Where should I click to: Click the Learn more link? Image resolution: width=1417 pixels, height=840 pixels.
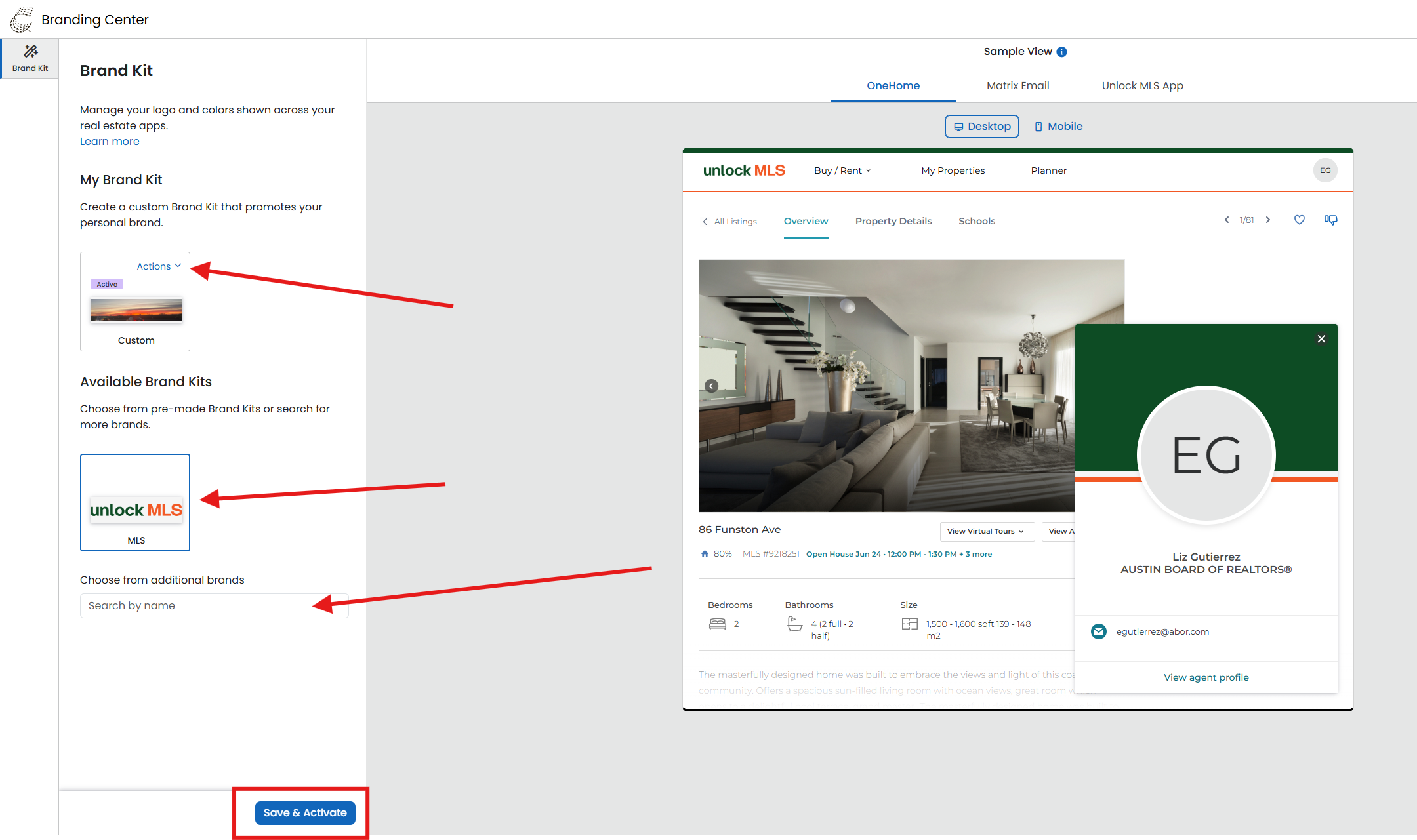pos(110,142)
